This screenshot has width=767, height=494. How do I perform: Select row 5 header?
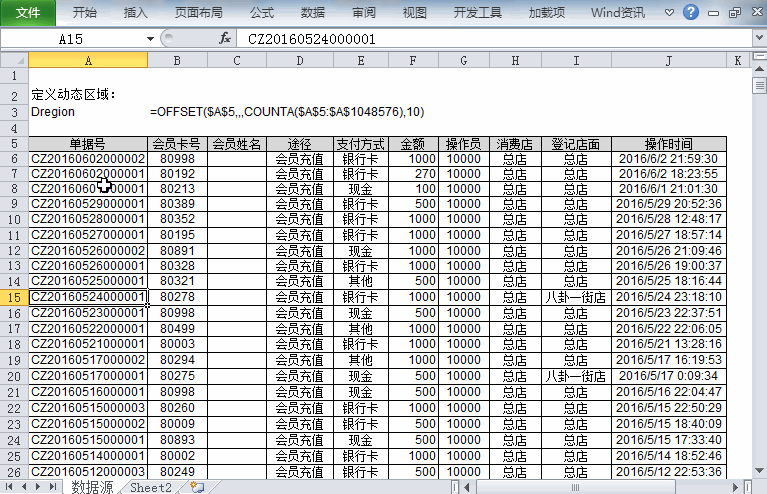pyautogui.click(x=14, y=144)
